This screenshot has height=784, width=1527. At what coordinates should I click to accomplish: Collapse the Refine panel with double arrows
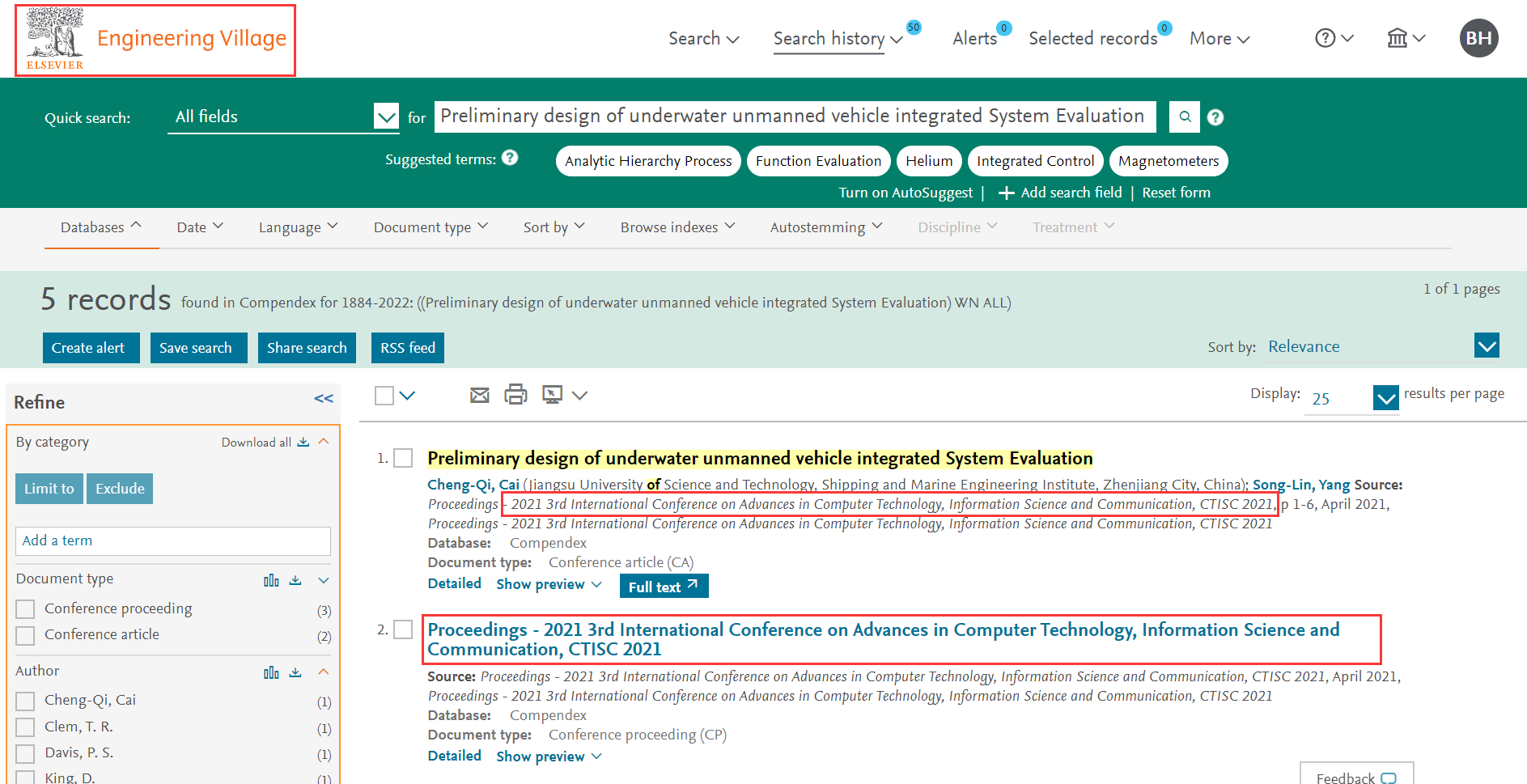pos(324,398)
